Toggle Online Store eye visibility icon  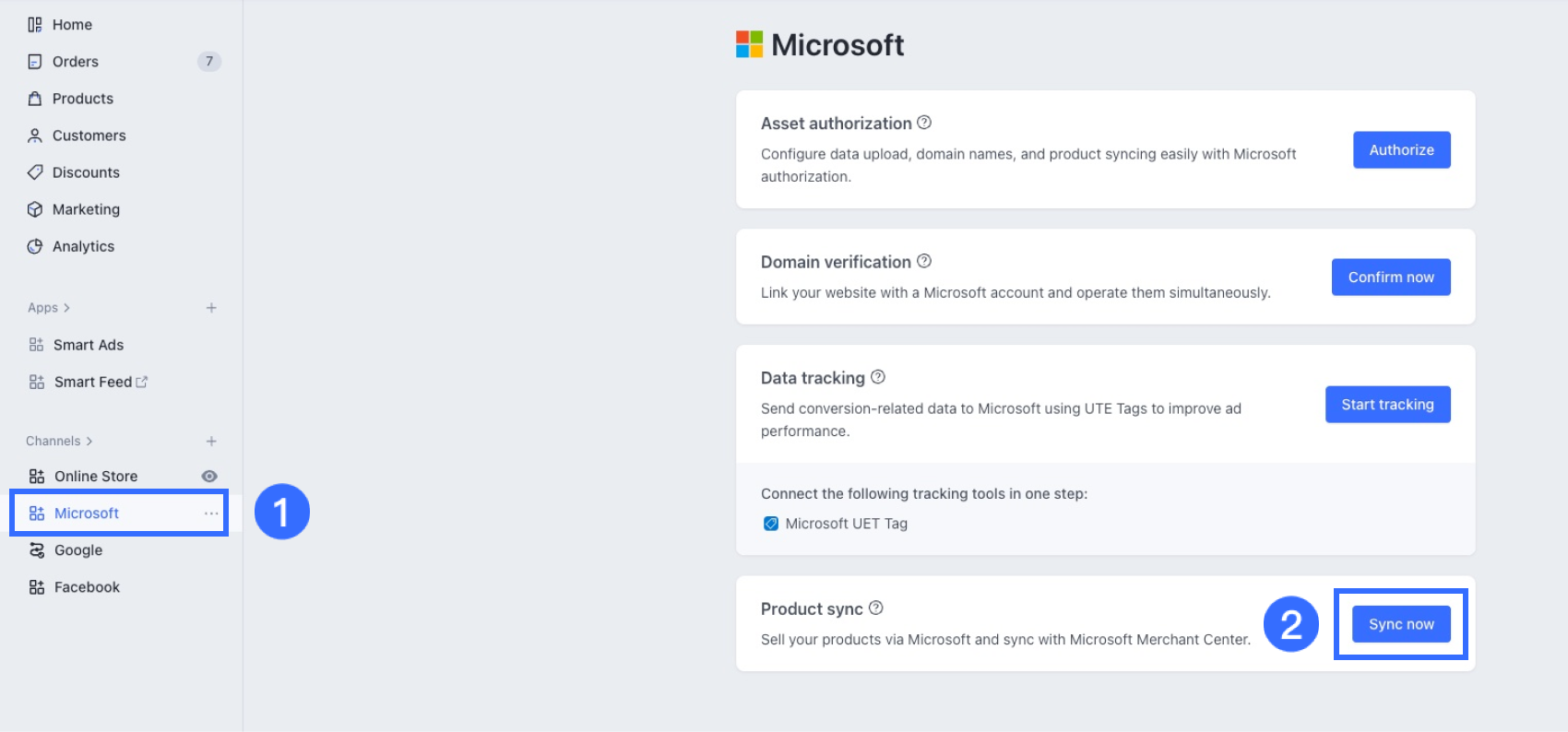coord(209,476)
